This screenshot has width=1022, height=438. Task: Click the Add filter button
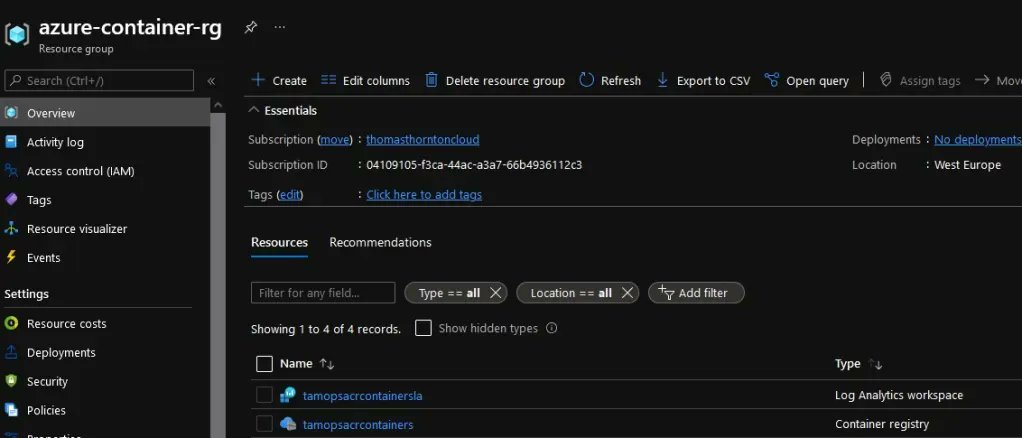(x=696, y=293)
